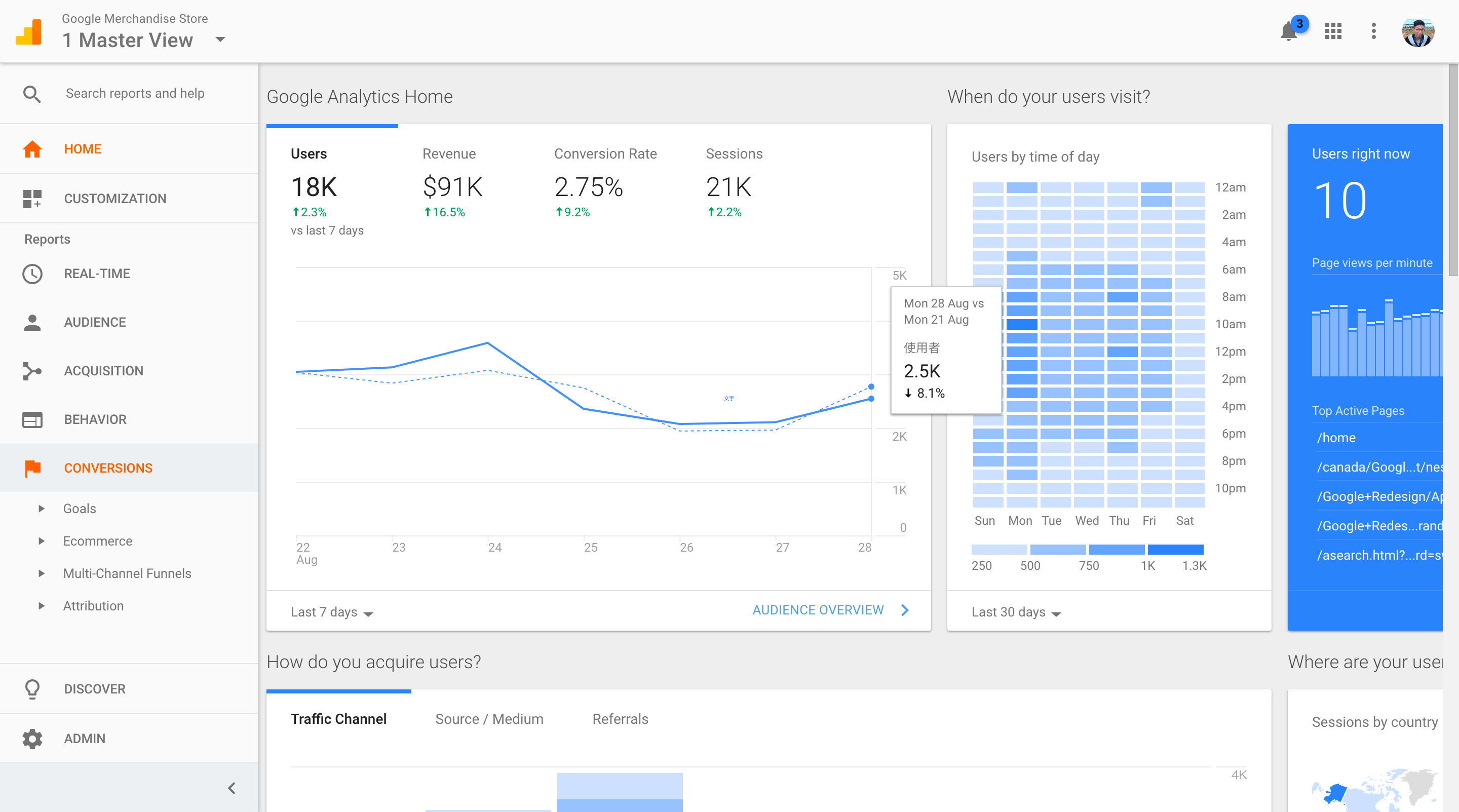
Task: Open the vertical three-dot options menu
Action: [x=1373, y=31]
